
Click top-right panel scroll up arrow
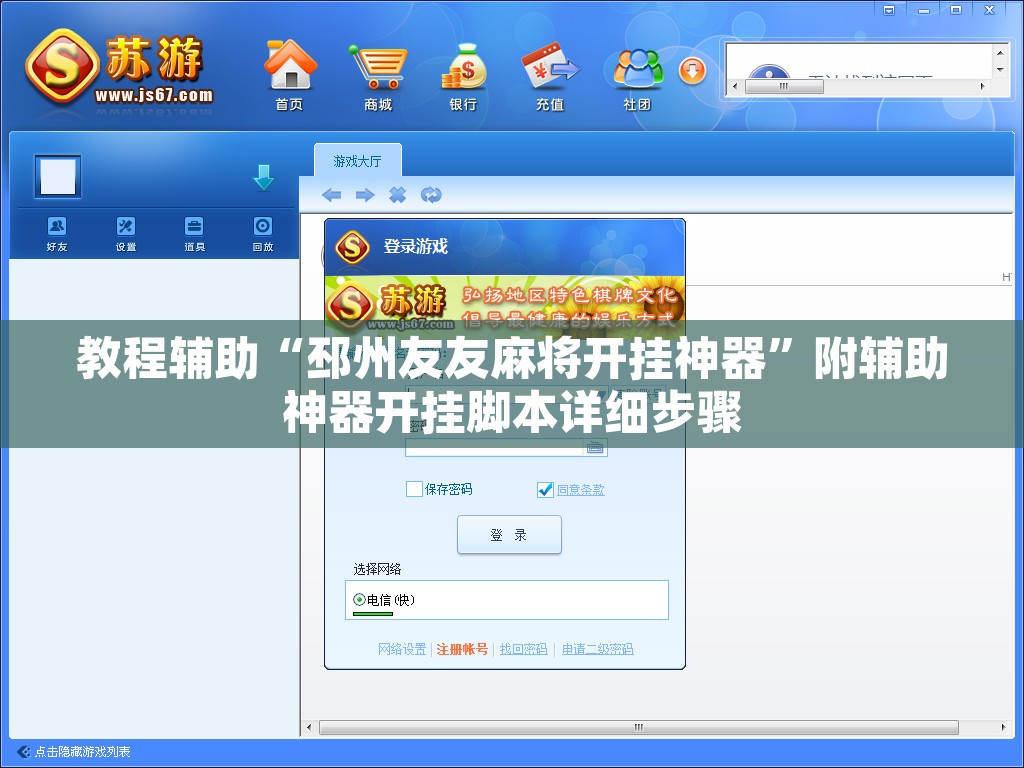[1000, 52]
